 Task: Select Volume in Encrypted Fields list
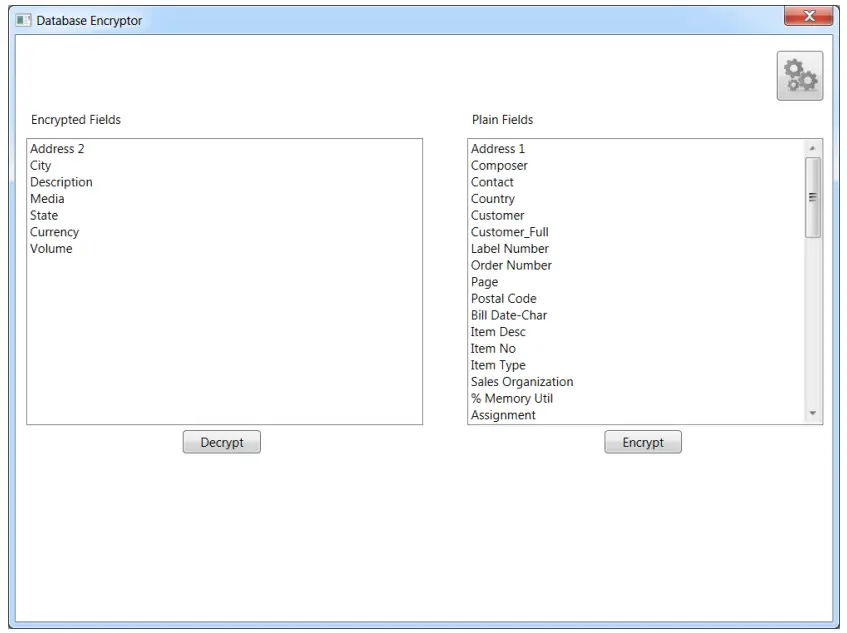click(x=51, y=249)
